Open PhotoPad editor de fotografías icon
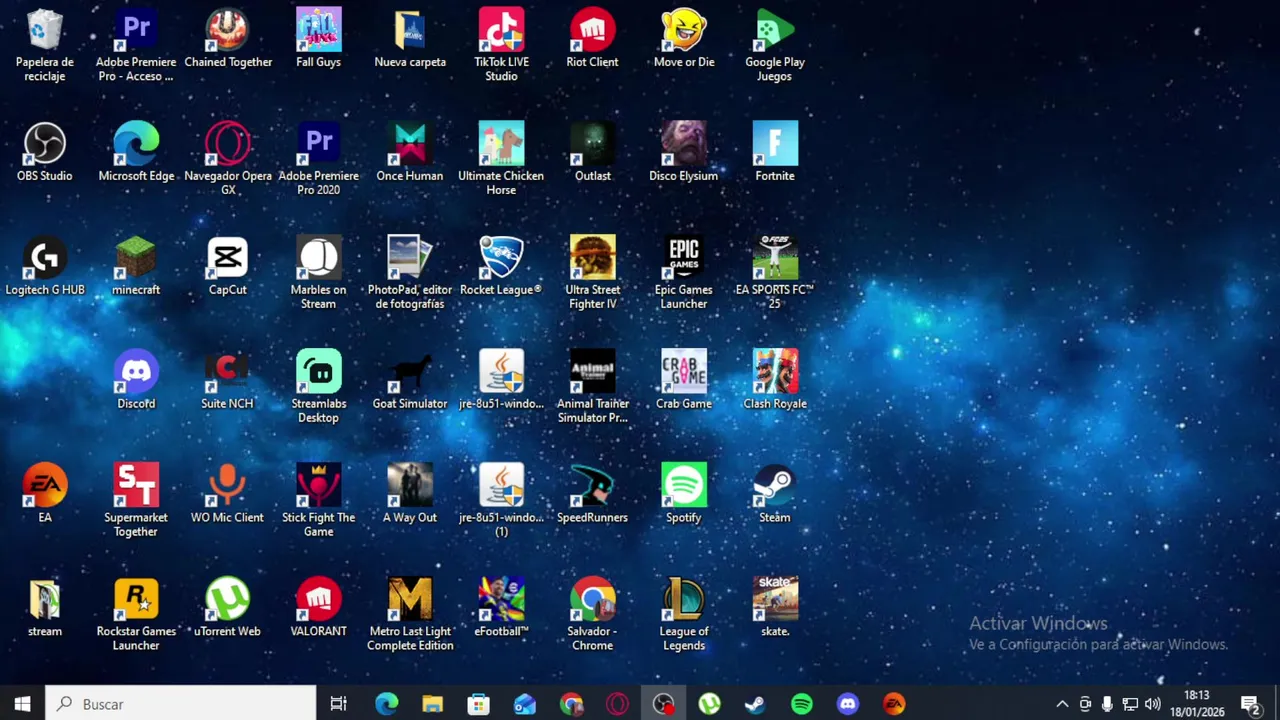The image size is (1280, 720). (x=410, y=273)
